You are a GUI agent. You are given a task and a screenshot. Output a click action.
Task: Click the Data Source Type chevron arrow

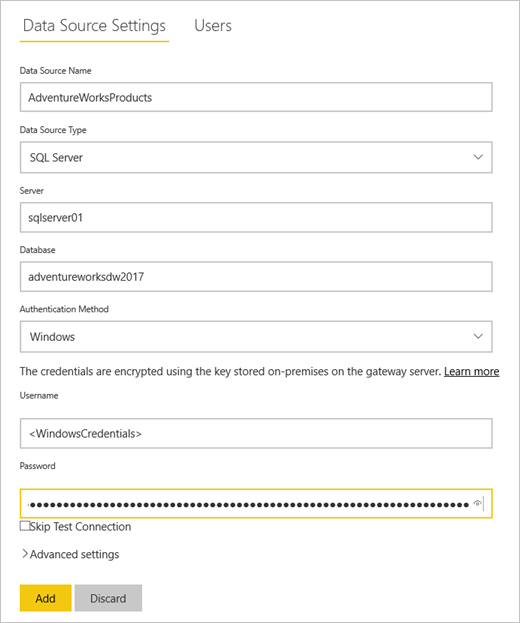click(x=478, y=157)
